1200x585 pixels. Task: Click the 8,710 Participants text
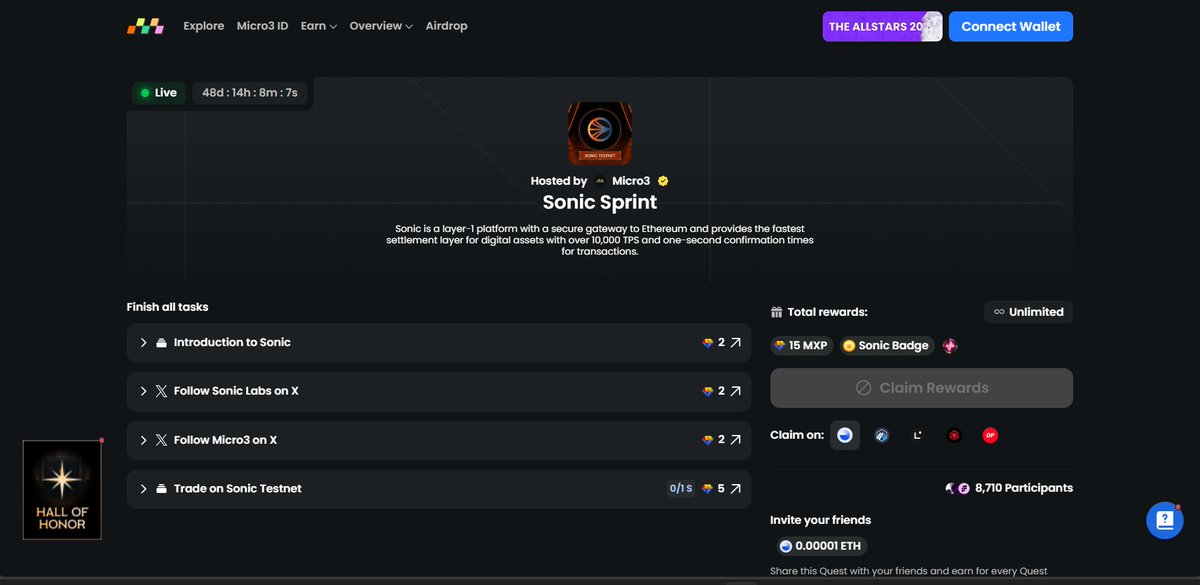pos(1024,488)
